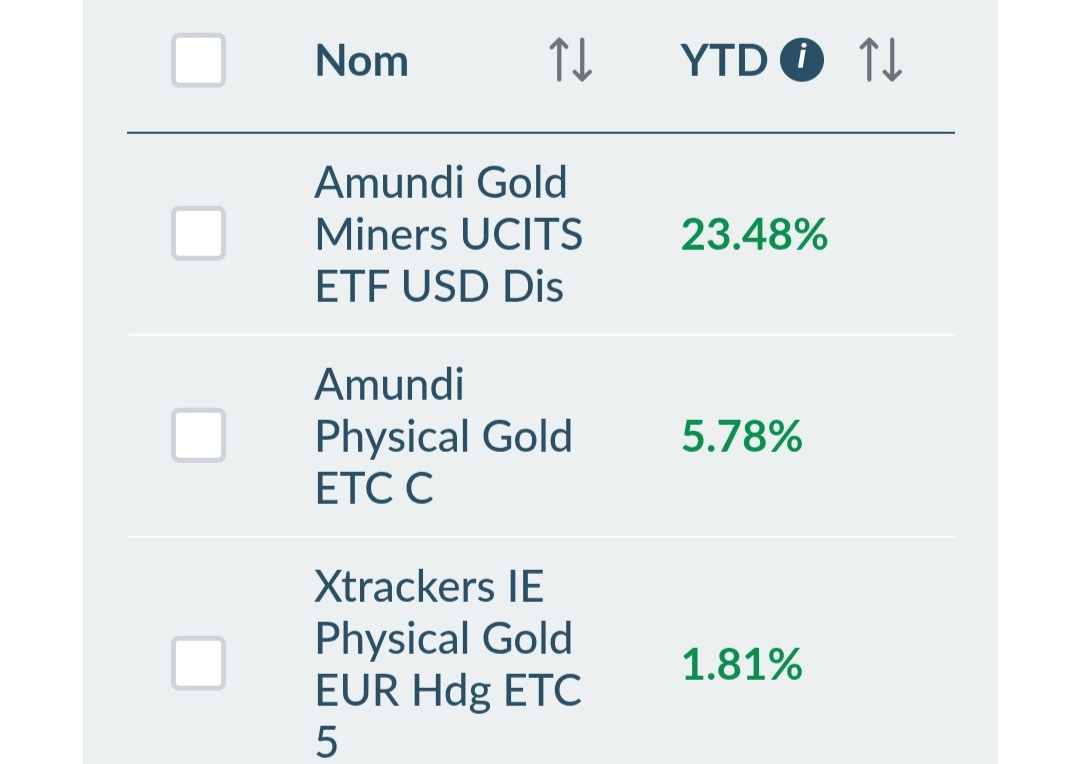Screen dimensions: 1080x764
Task: Open the YTD info icon
Action: pos(802,60)
